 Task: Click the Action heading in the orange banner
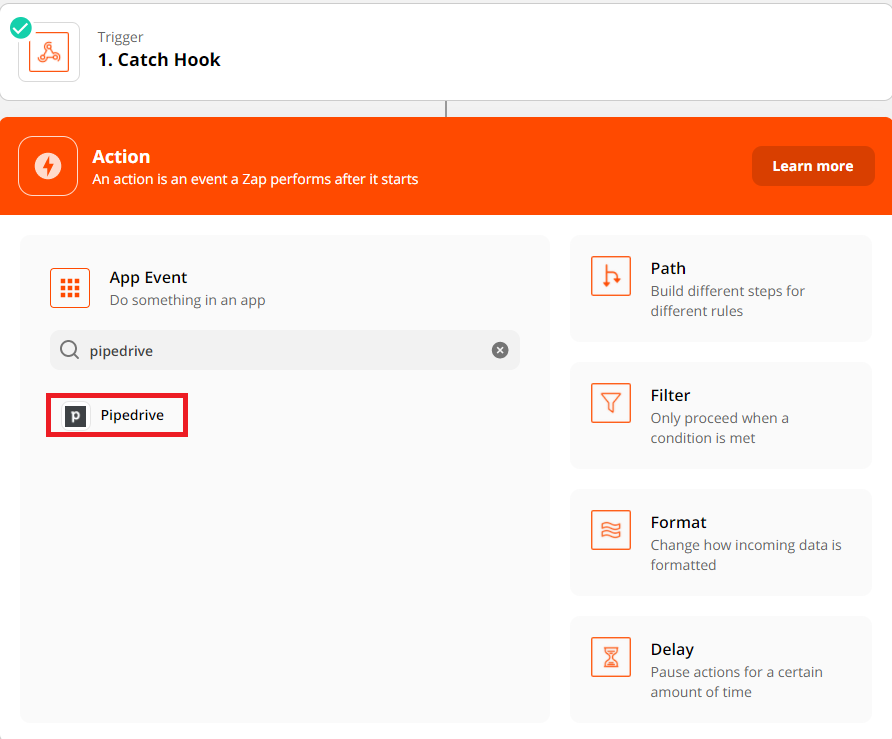coord(121,156)
